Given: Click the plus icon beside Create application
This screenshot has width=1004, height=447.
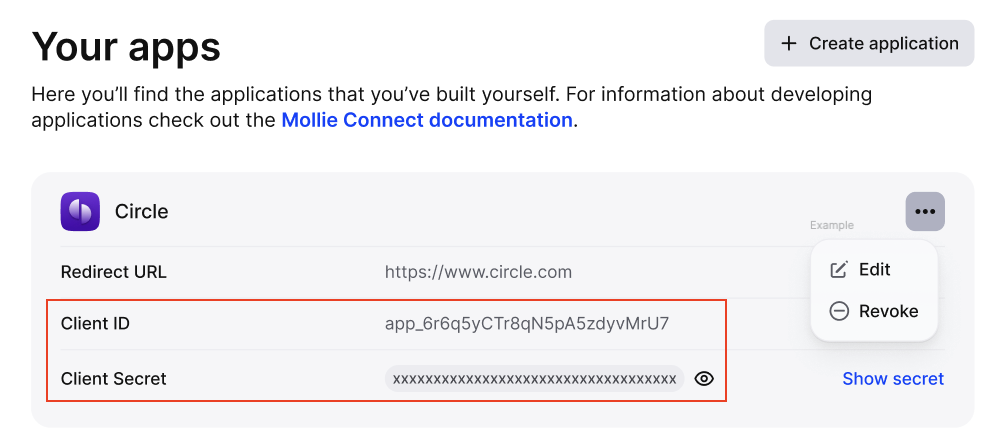Looking at the screenshot, I should tap(789, 44).
